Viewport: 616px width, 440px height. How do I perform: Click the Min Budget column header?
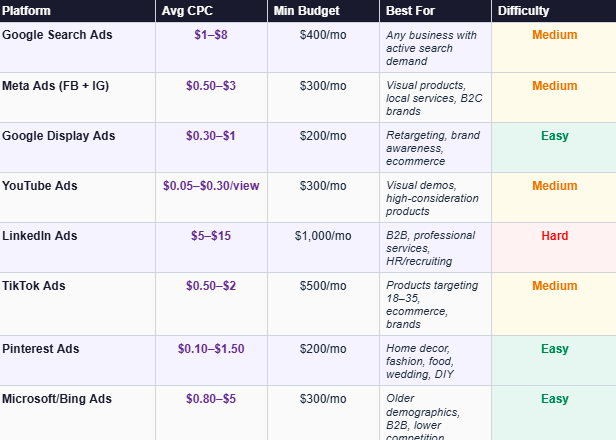click(x=307, y=11)
